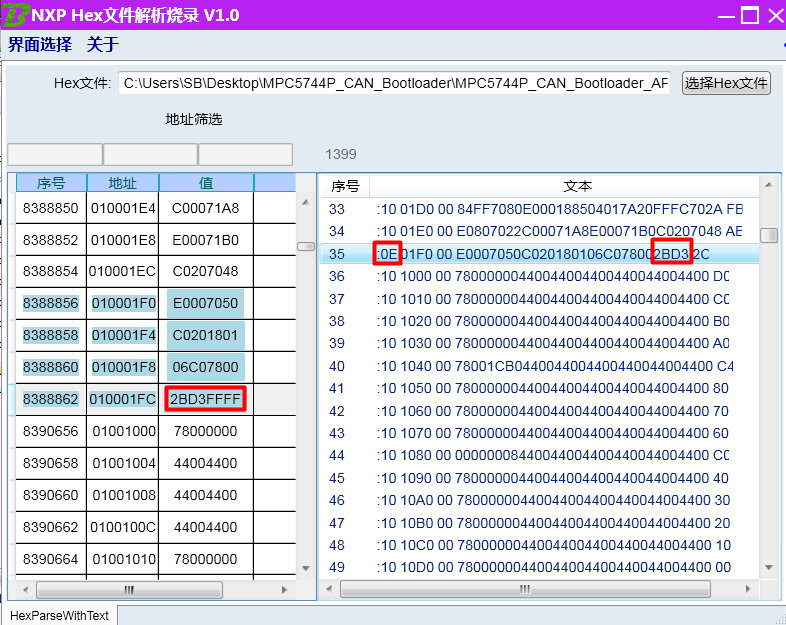
Task: Select address cell 010001F0
Action: 123,303
